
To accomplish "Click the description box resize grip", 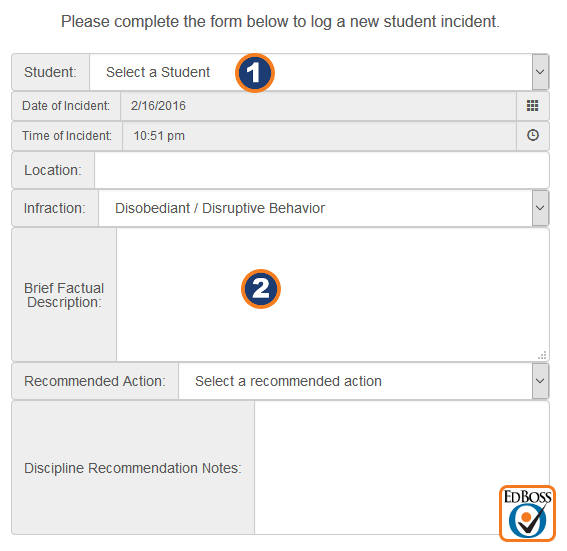I will click(542, 355).
